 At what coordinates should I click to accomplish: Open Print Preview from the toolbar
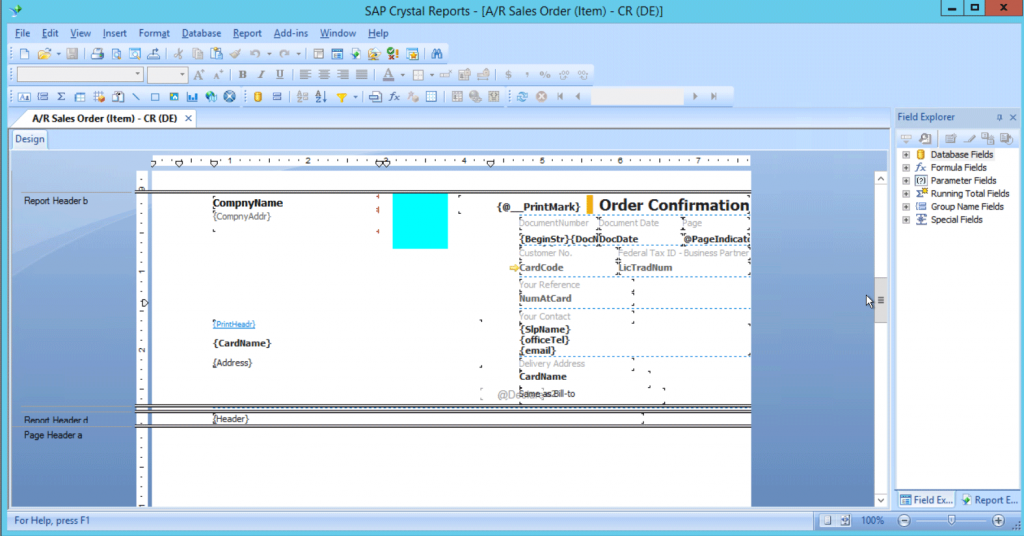pyautogui.click(x=116, y=54)
